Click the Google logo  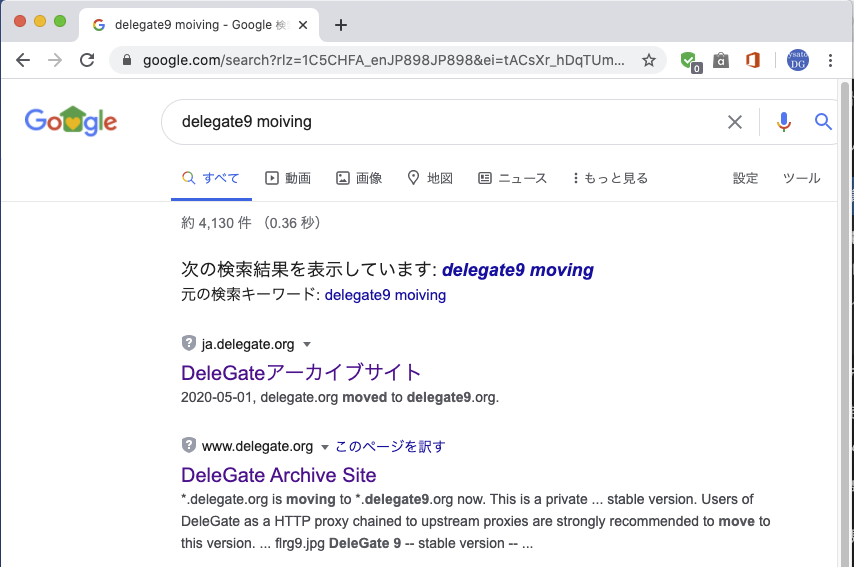71,122
